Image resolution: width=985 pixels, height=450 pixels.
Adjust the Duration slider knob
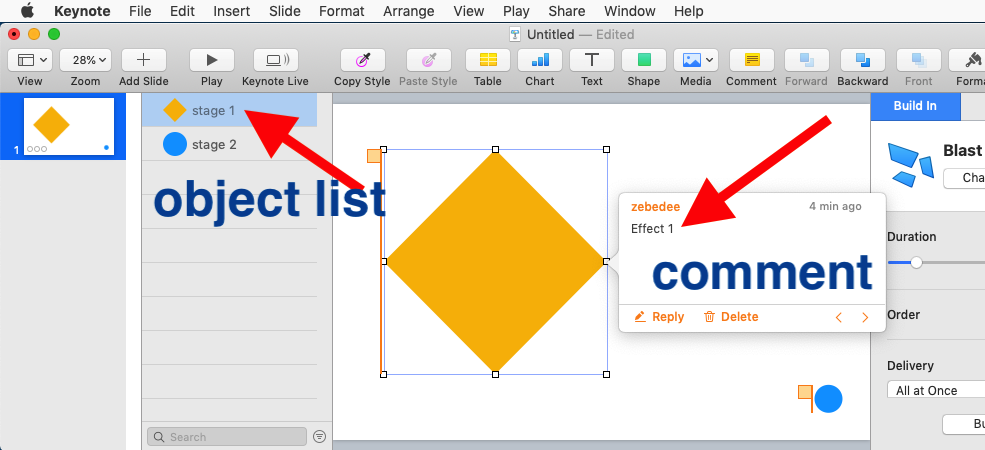(917, 262)
